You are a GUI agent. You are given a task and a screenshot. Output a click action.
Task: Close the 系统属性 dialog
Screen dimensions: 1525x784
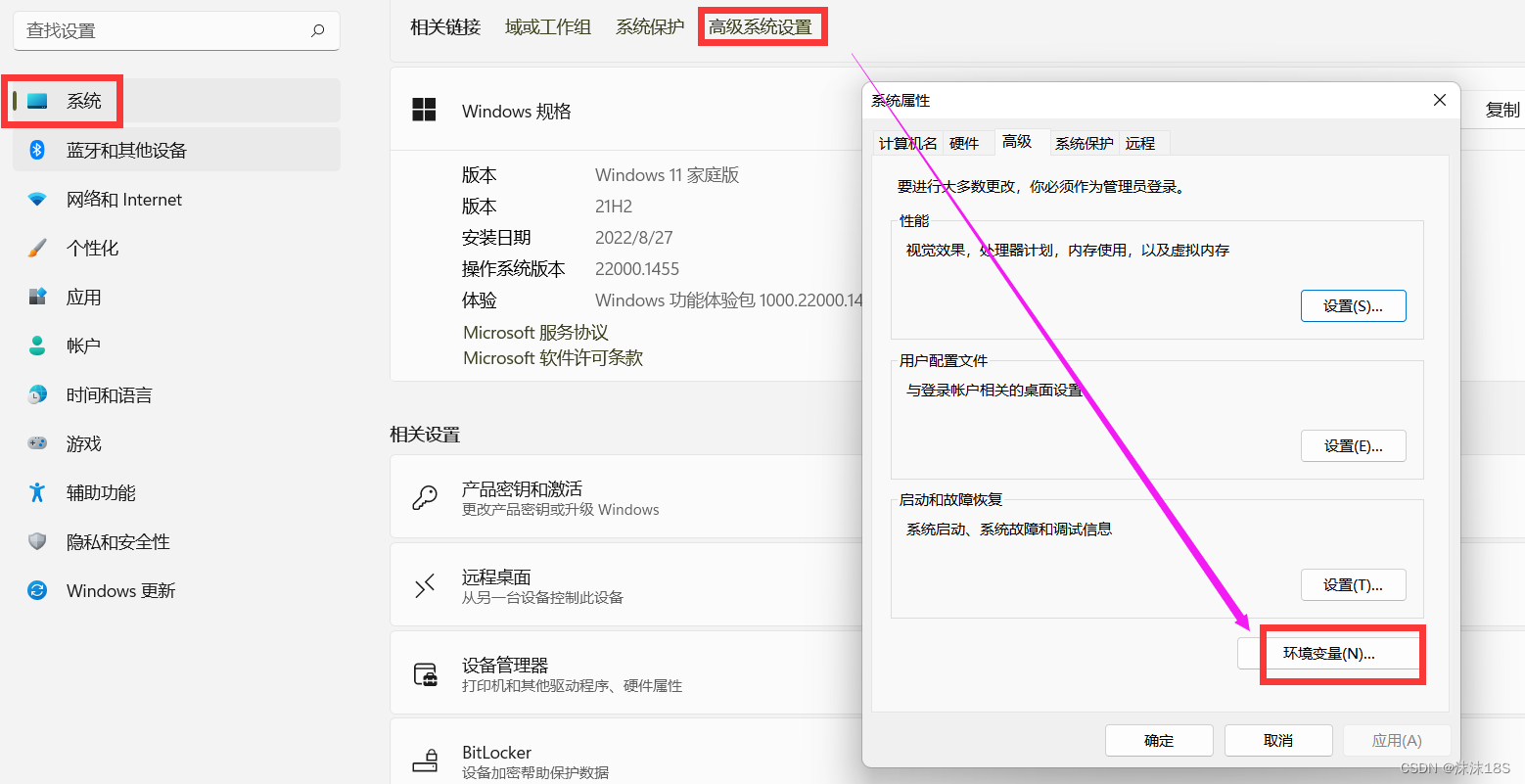click(x=1440, y=100)
